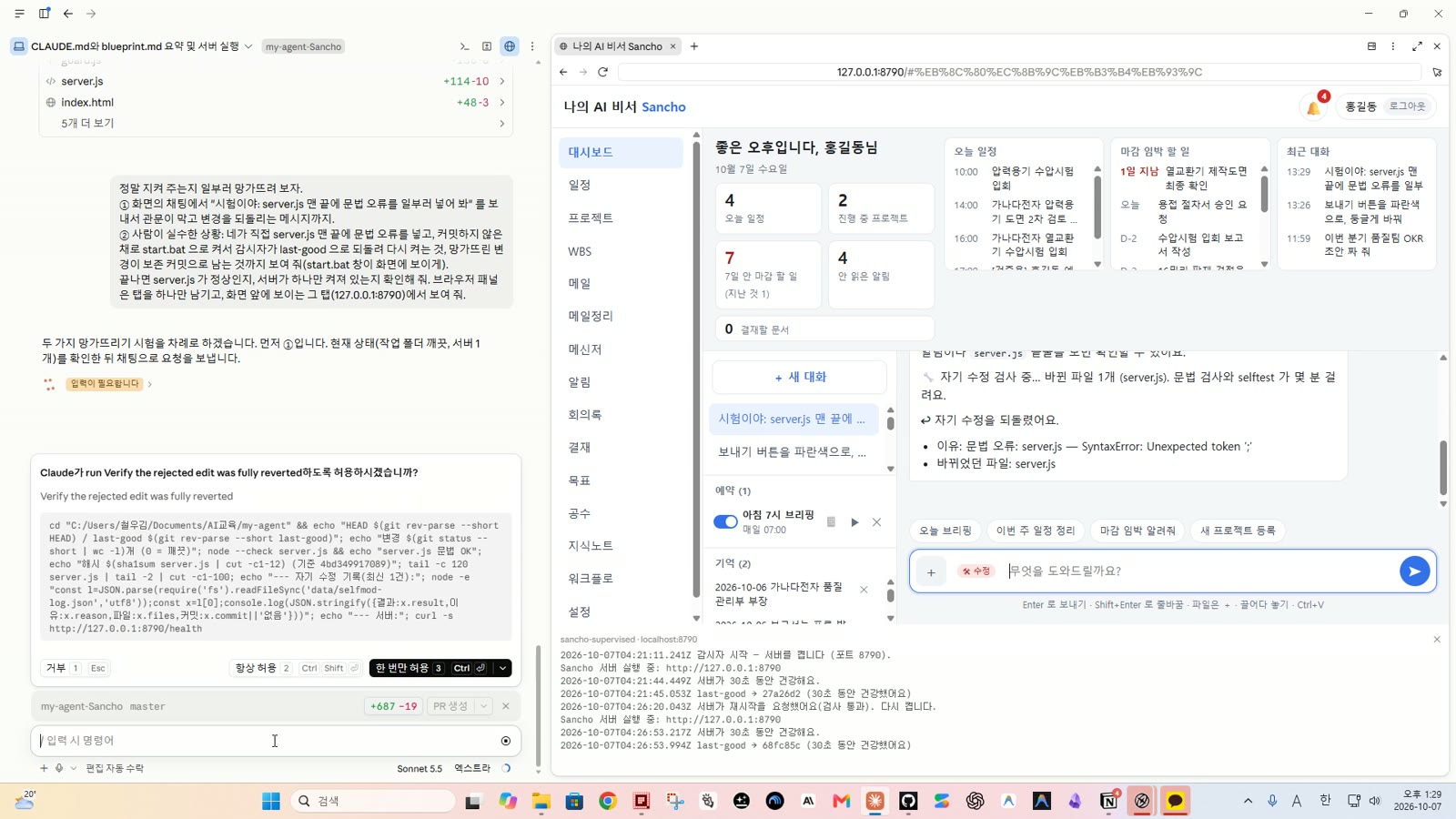This screenshot has width=1456, height=819.
Task: Click the 오늘 브리핑 quick chip
Action: click(945, 531)
